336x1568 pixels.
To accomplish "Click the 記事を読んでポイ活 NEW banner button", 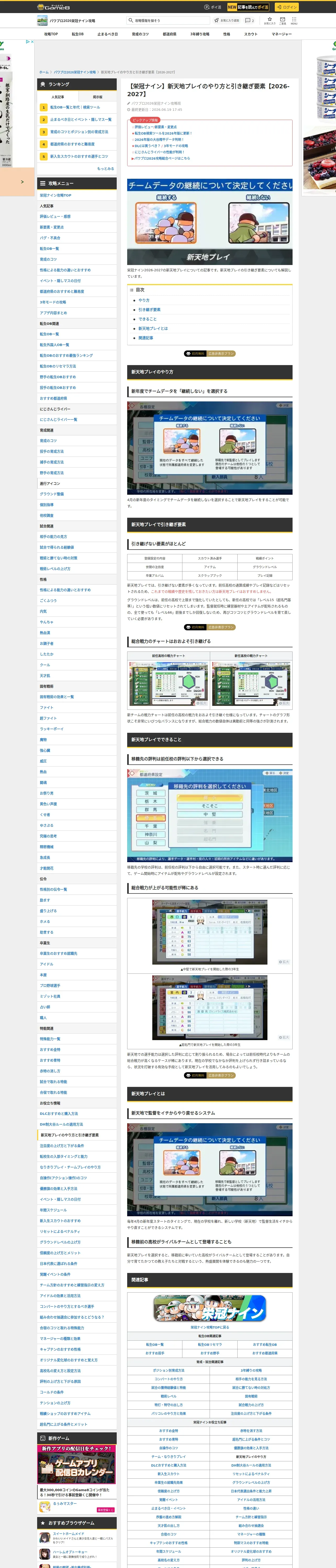I will (248, 7).
